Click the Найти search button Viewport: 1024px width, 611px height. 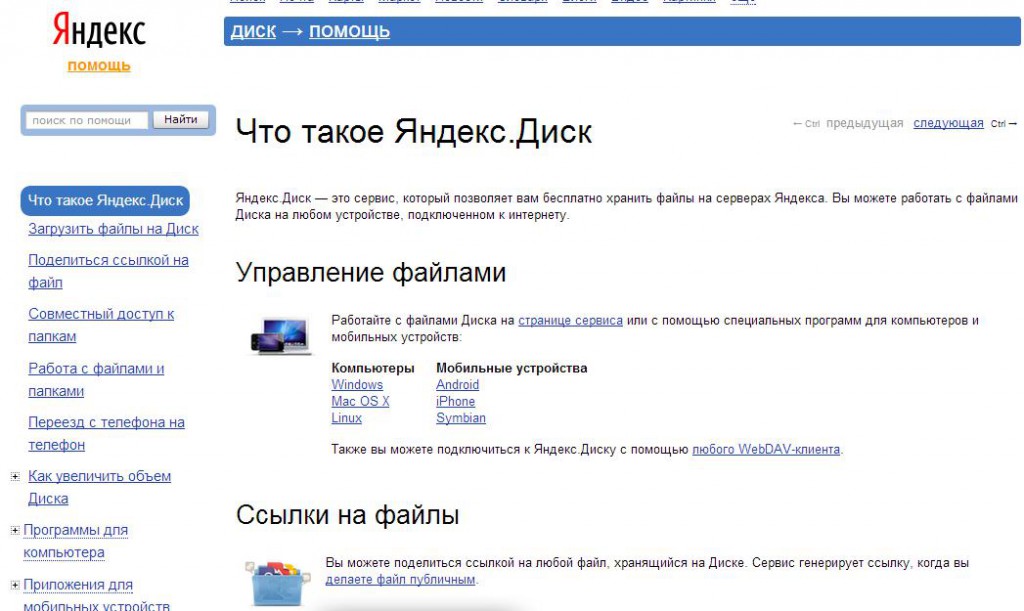click(x=181, y=119)
